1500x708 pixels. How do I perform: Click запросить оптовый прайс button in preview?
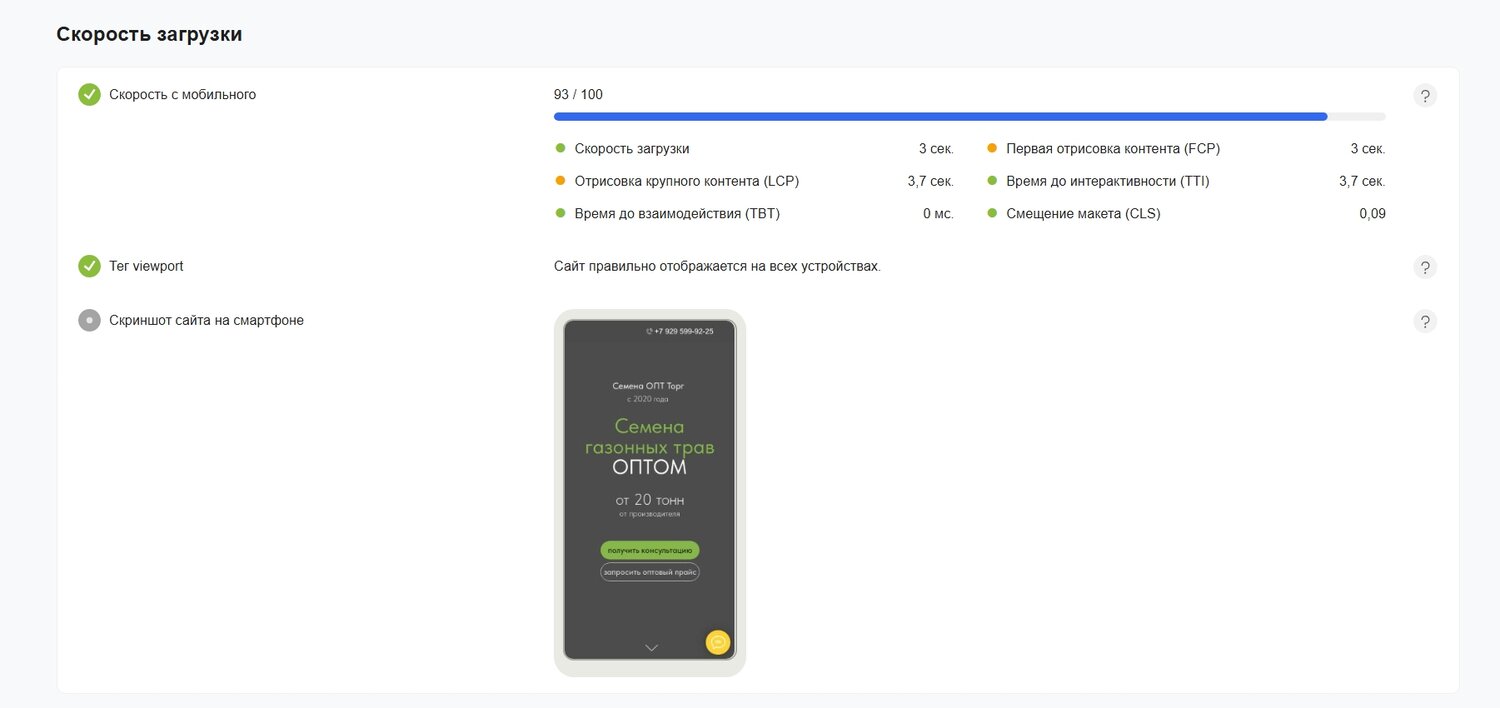point(650,572)
